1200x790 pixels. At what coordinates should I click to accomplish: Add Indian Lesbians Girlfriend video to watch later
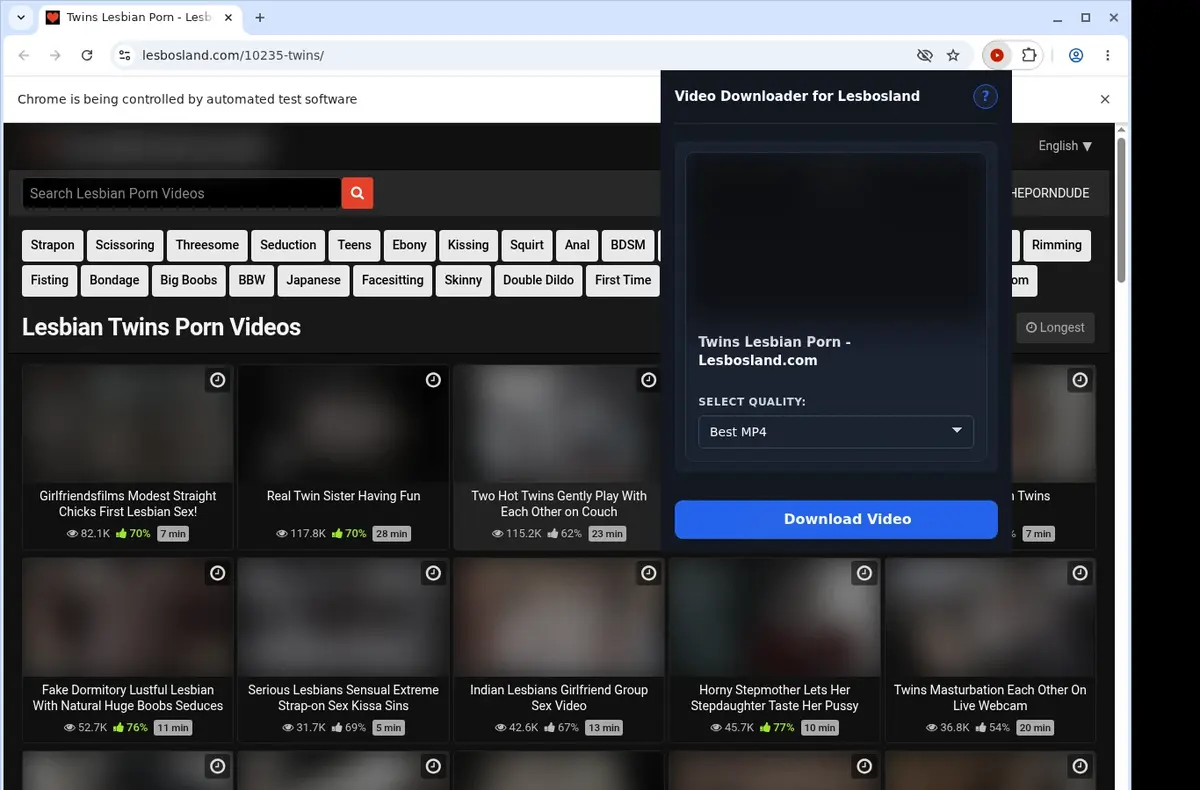tap(649, 573)
